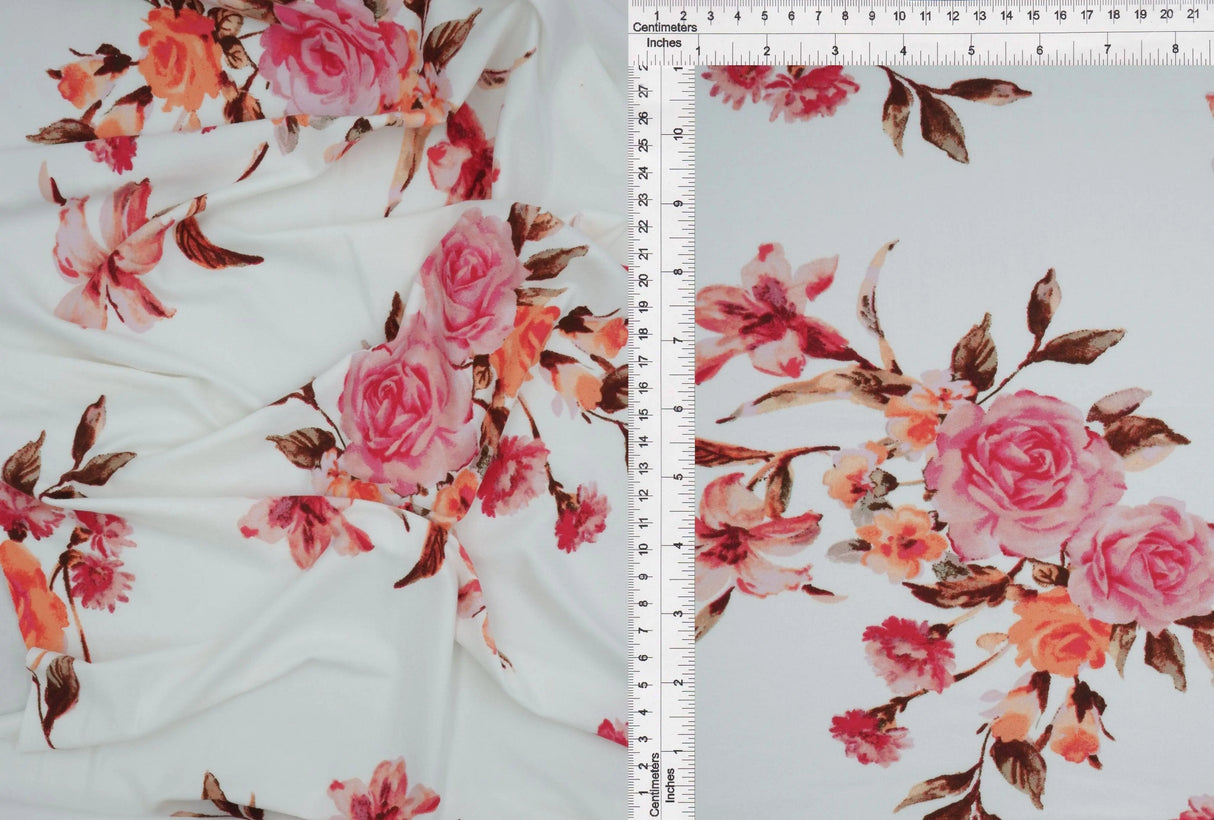Click the "Centimeters" label at the vertical ruler's bottom
This screenshot has width=1214, height=820.
653,785
